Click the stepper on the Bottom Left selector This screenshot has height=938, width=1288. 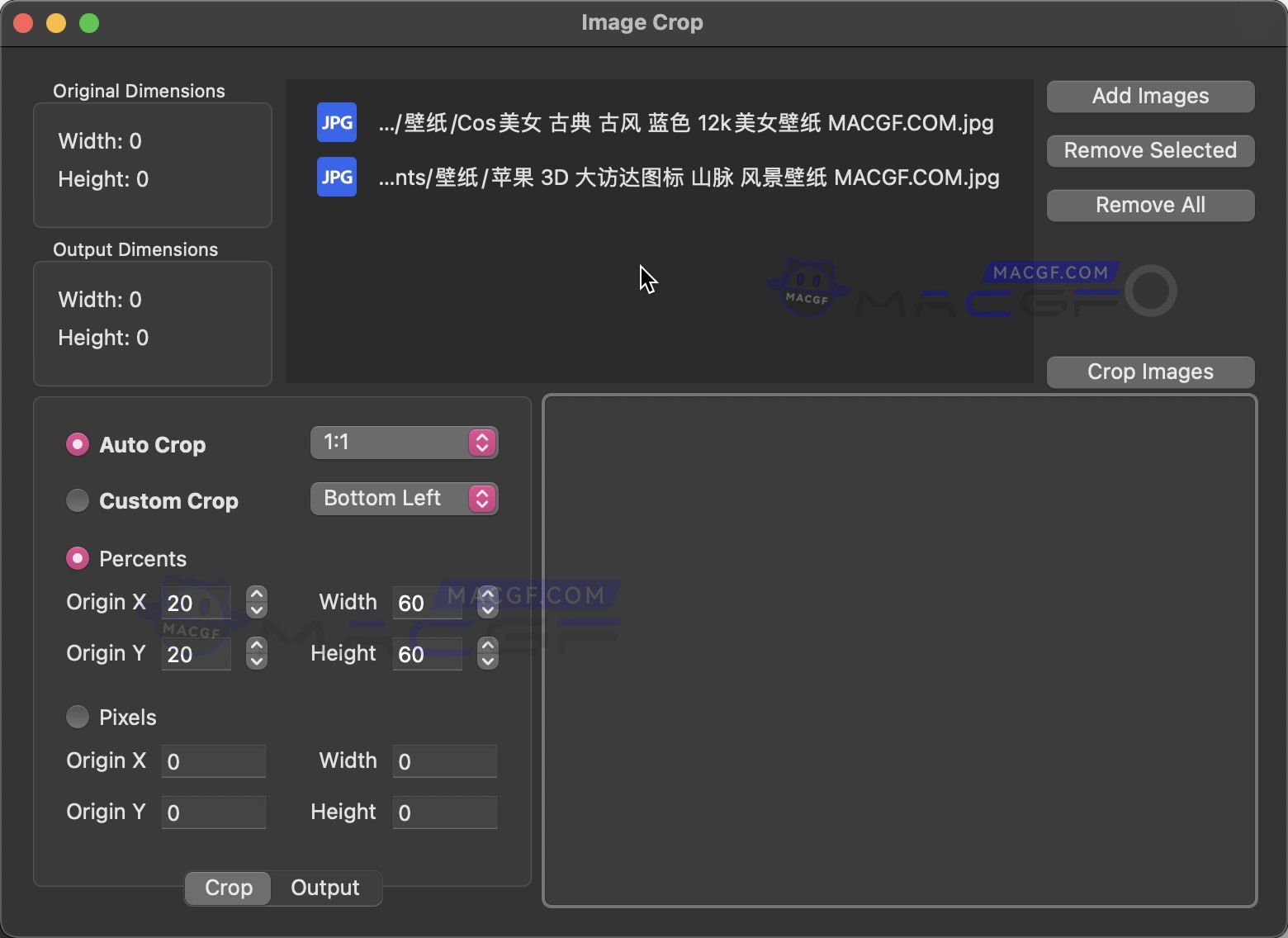[x=481, y=498]
